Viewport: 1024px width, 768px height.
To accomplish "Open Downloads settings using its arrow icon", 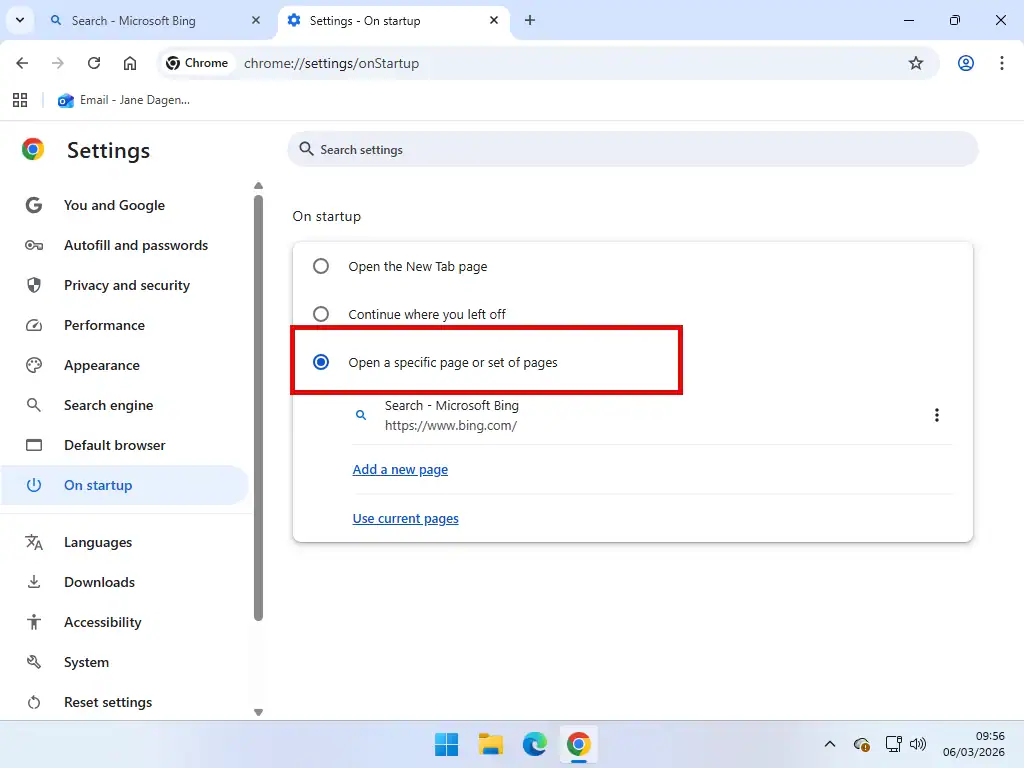I will [34, 582].
